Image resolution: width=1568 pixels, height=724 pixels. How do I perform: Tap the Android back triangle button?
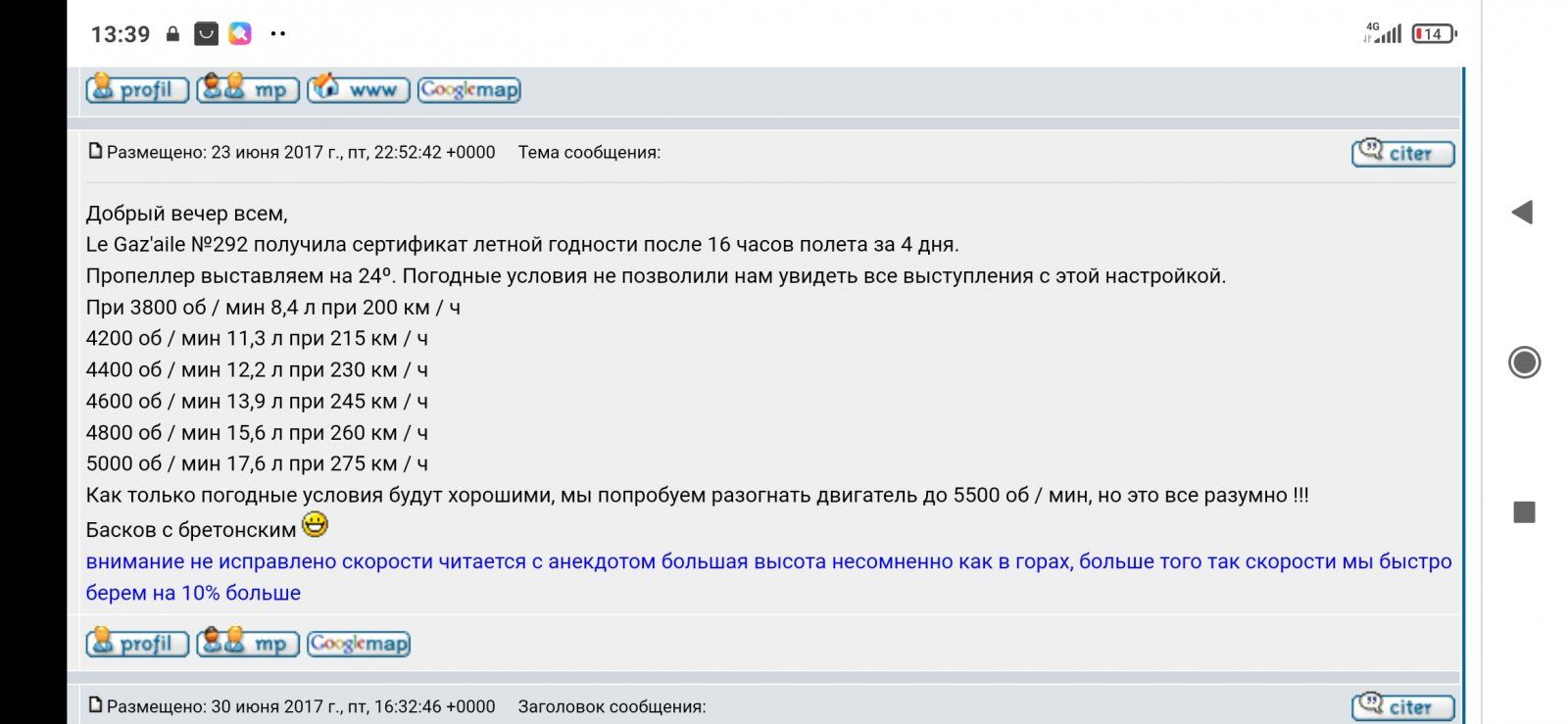(x=1522, y=212)
